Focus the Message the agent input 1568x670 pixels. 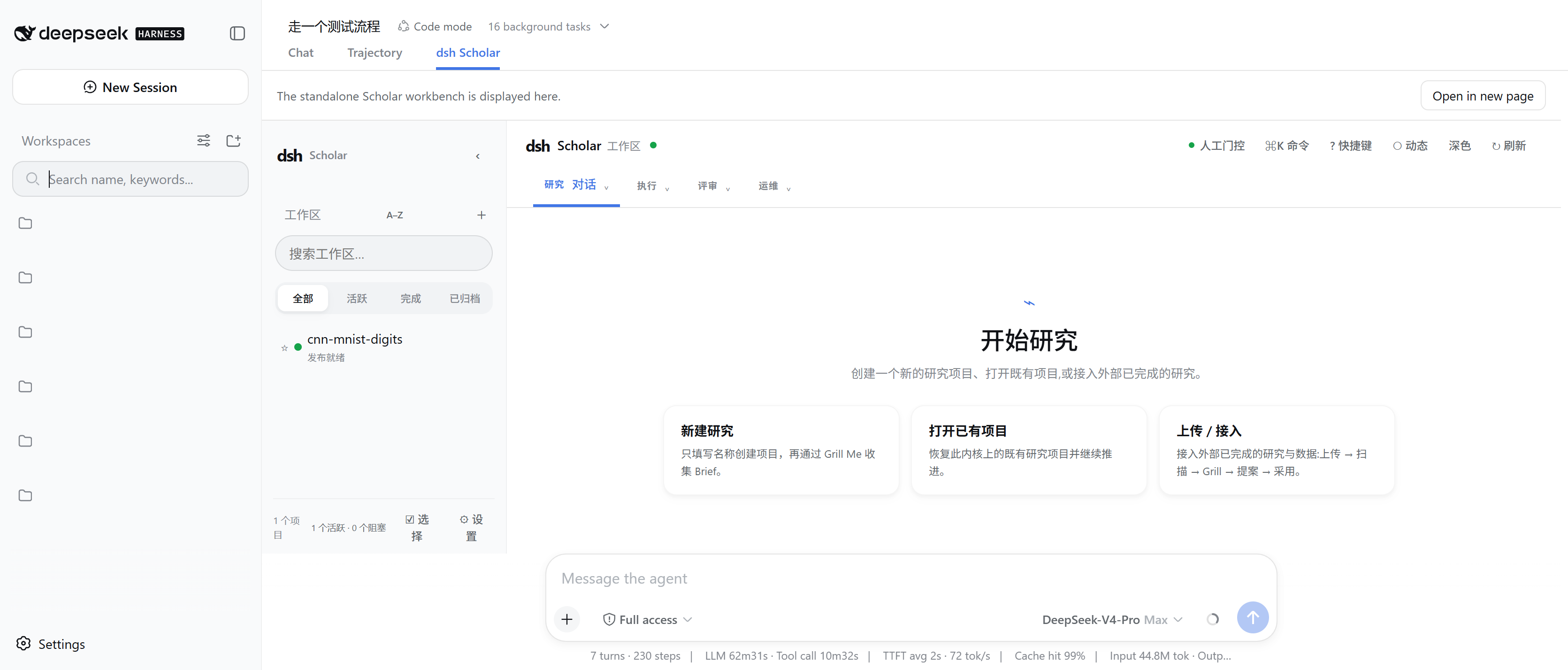(910, 578)
